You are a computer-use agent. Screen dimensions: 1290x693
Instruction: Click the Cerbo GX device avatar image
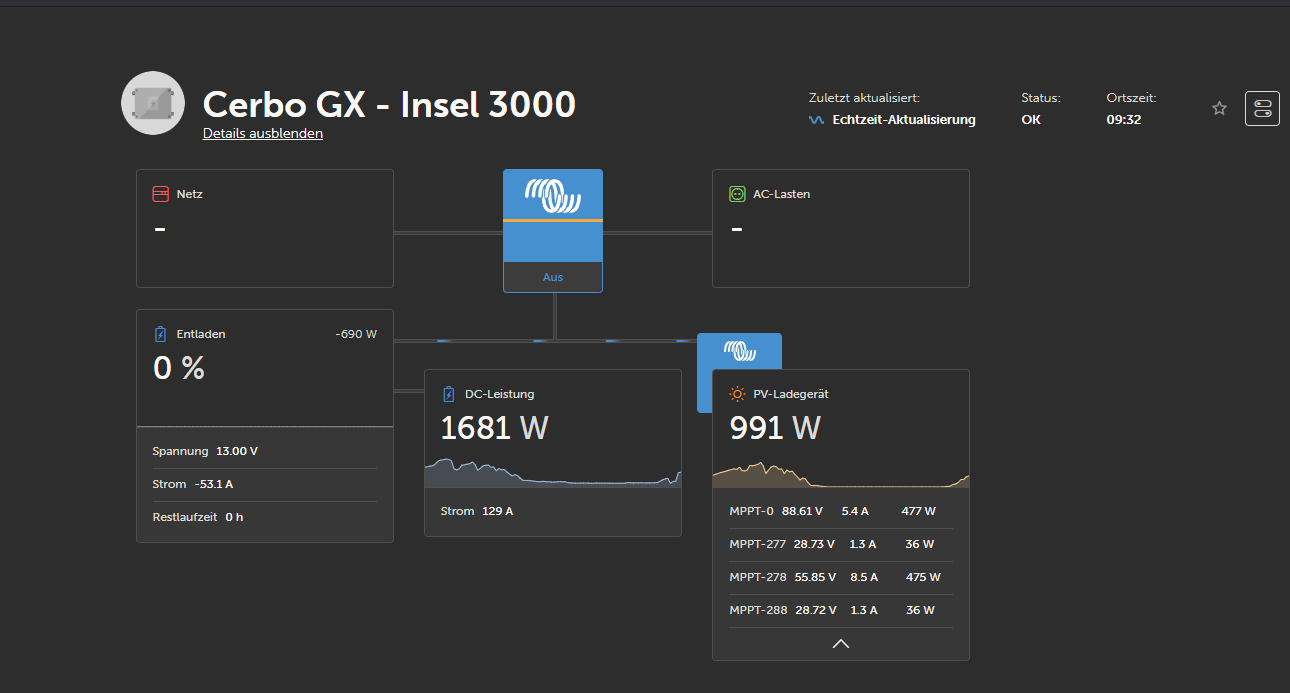tap(153, 103)
